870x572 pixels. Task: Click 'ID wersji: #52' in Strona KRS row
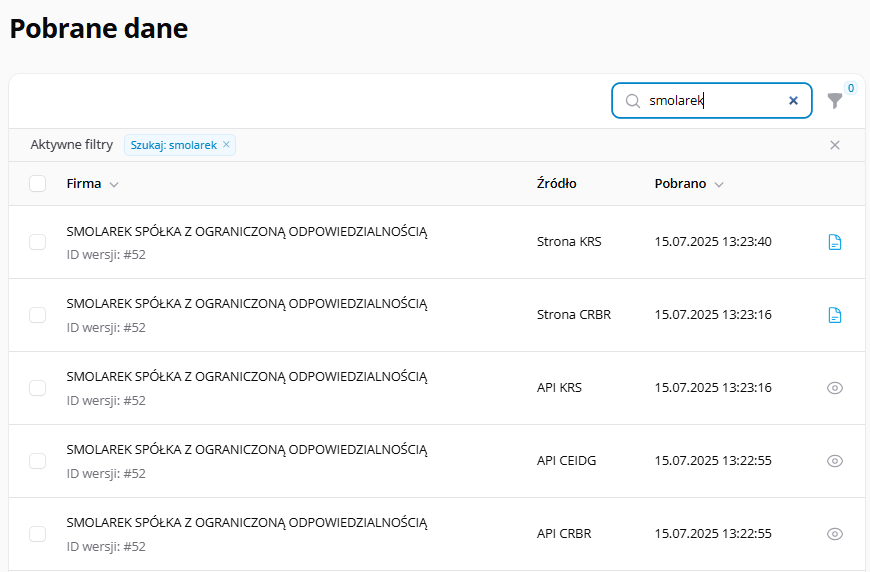(106, 255)
